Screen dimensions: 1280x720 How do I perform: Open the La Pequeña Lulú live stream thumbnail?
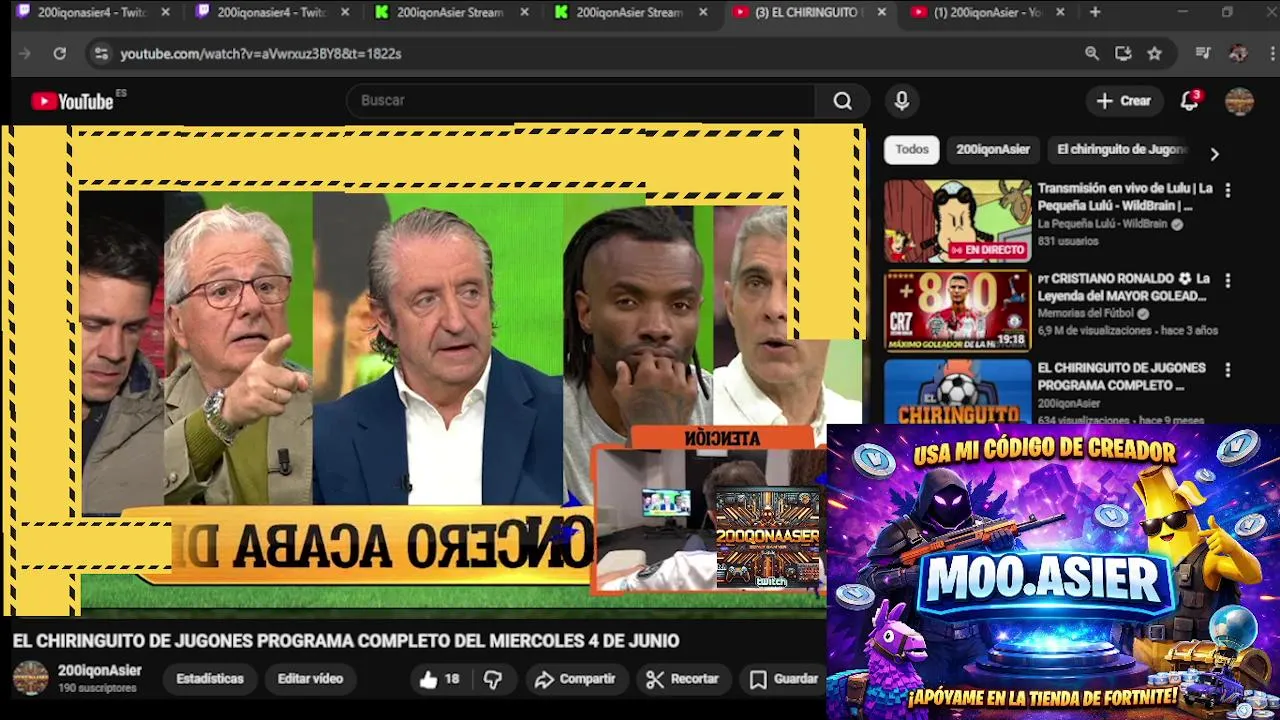[957, 221]
